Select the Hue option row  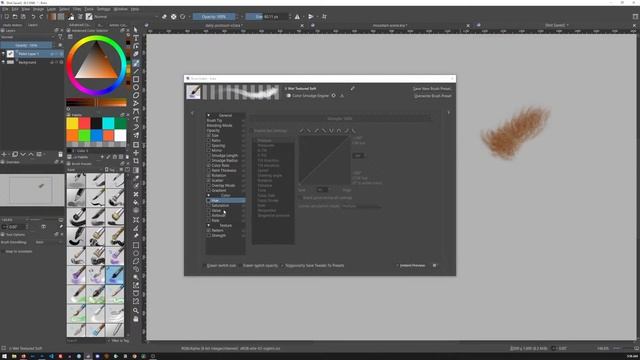pos(226,200)
